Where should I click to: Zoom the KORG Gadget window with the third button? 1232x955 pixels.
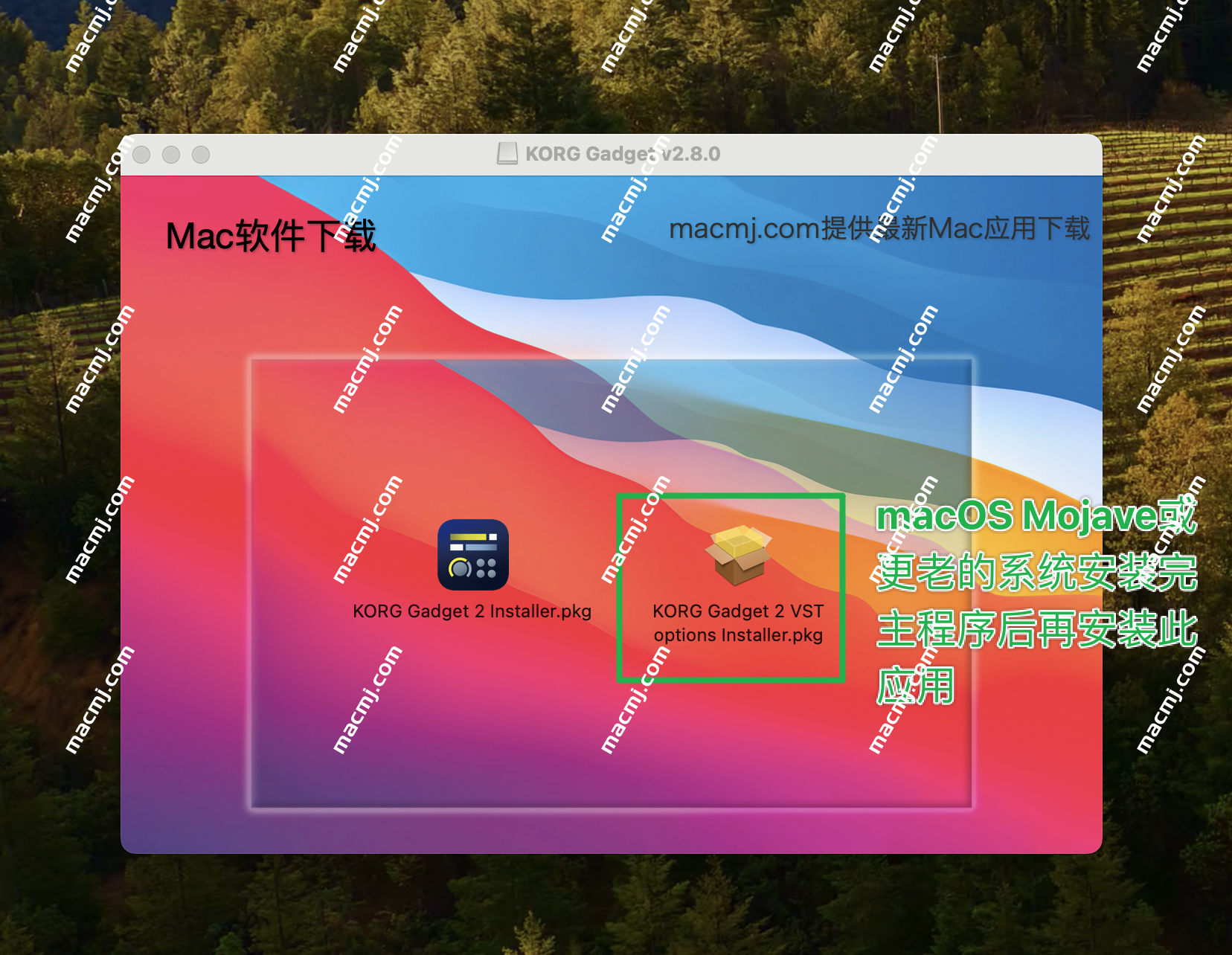[x=201, y=155]
